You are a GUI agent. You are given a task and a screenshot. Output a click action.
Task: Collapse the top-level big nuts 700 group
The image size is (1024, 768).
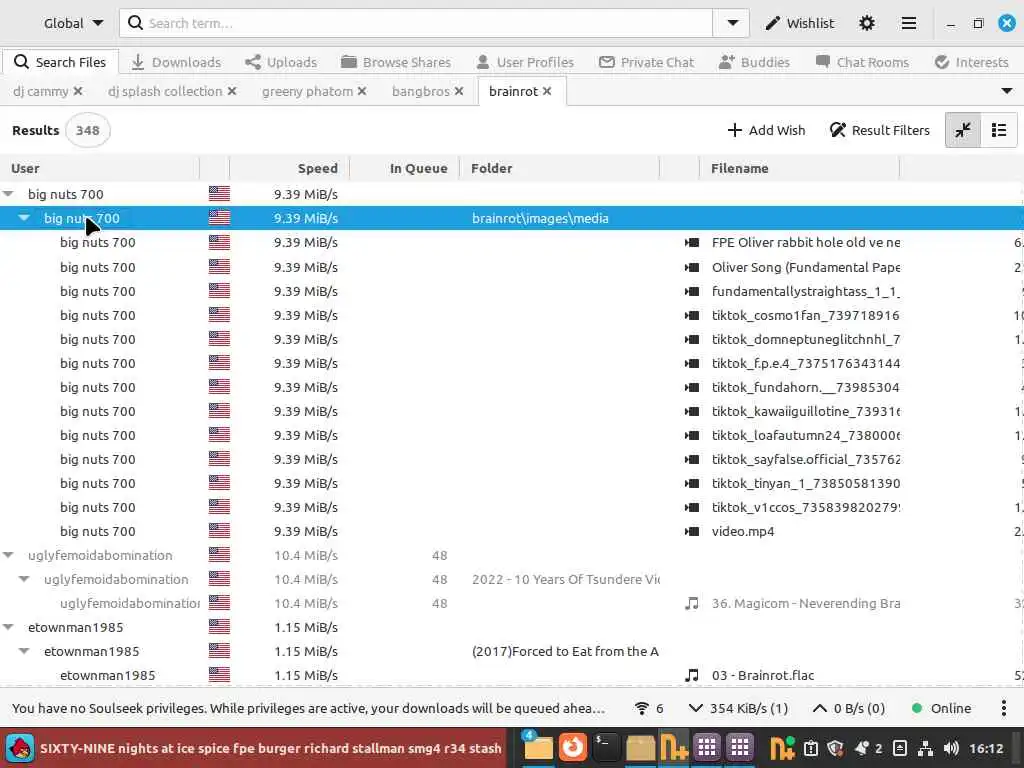point(8,194)
